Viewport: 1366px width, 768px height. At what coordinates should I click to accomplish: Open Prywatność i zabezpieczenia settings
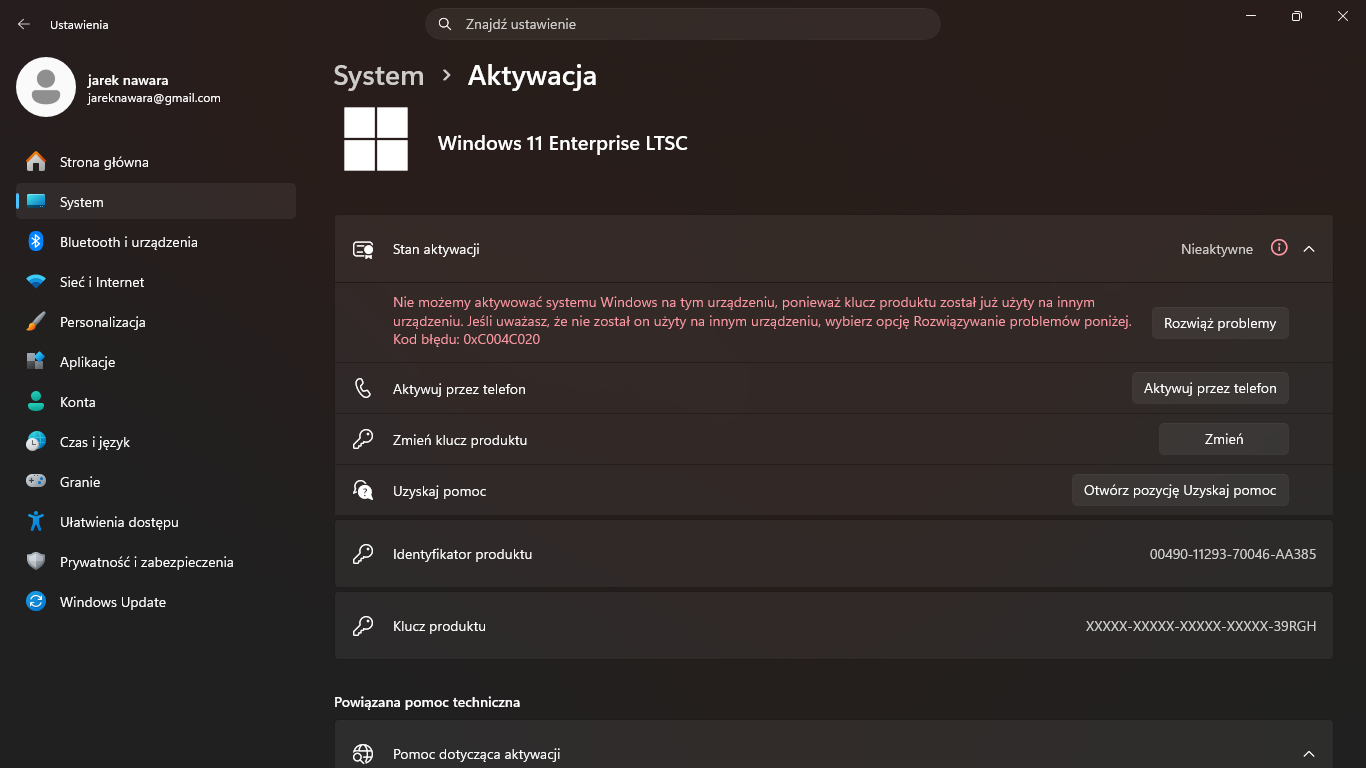click(156, 562)
